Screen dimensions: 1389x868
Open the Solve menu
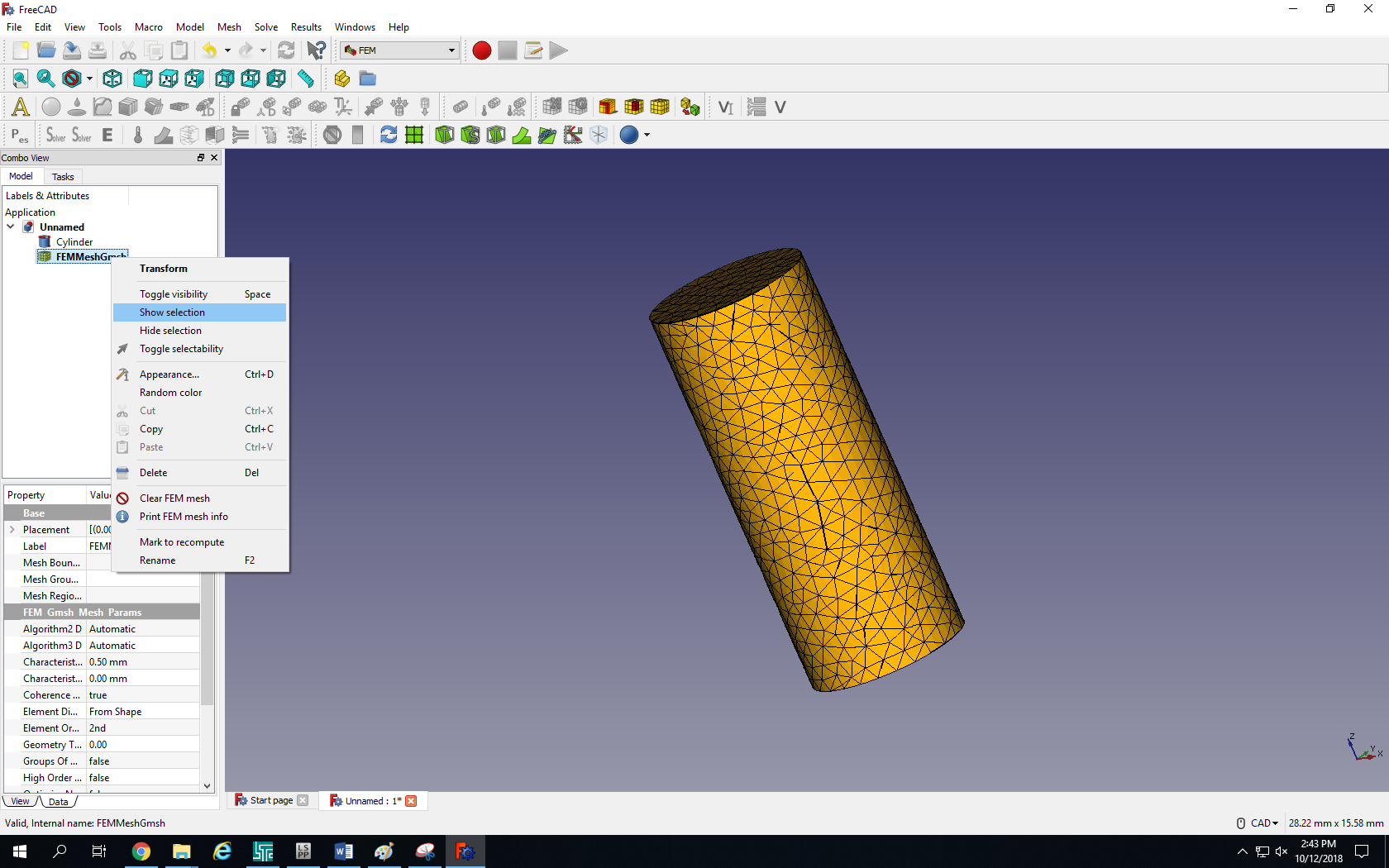265,27
